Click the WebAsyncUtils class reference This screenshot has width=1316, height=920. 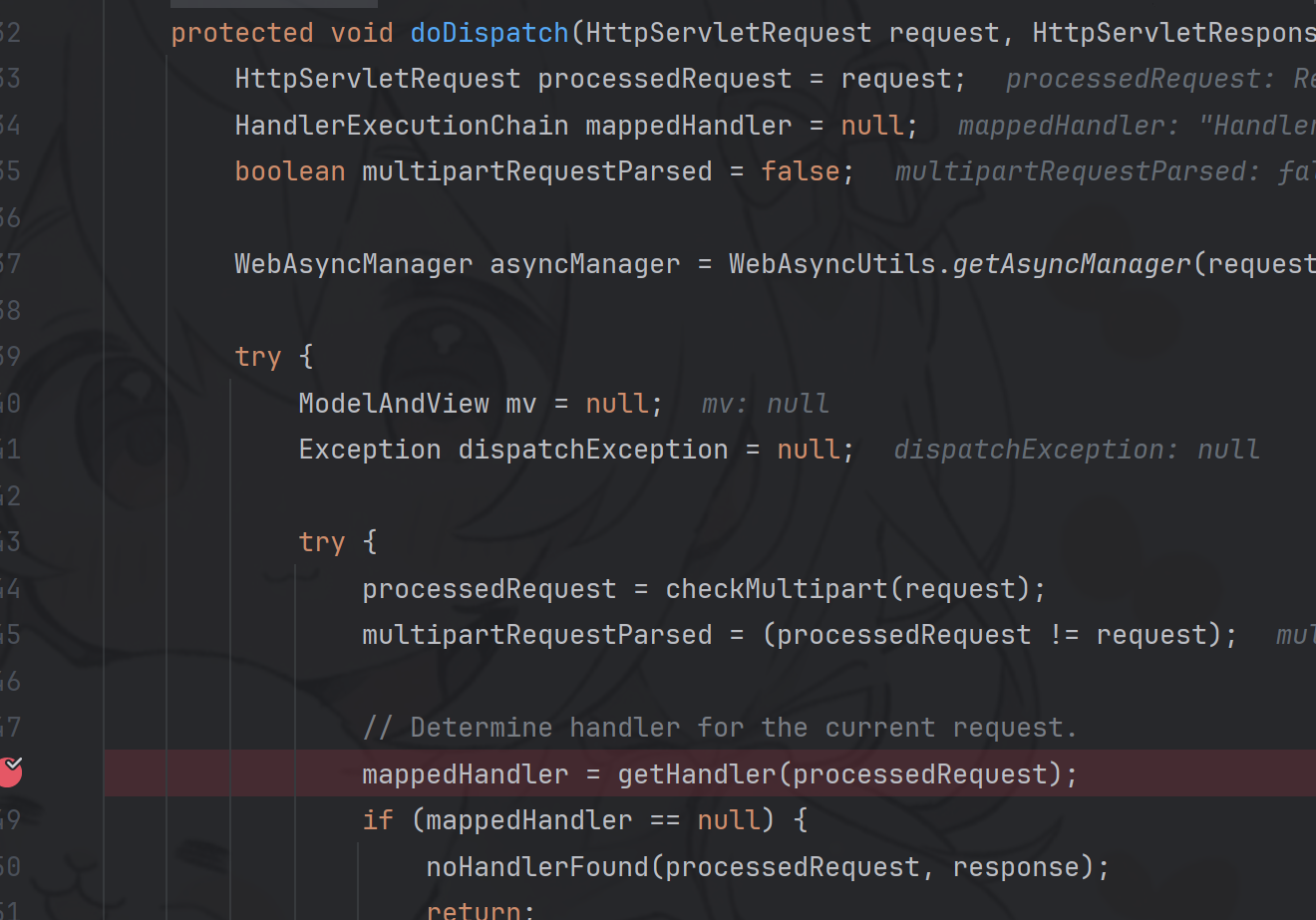tap(832, 264)
